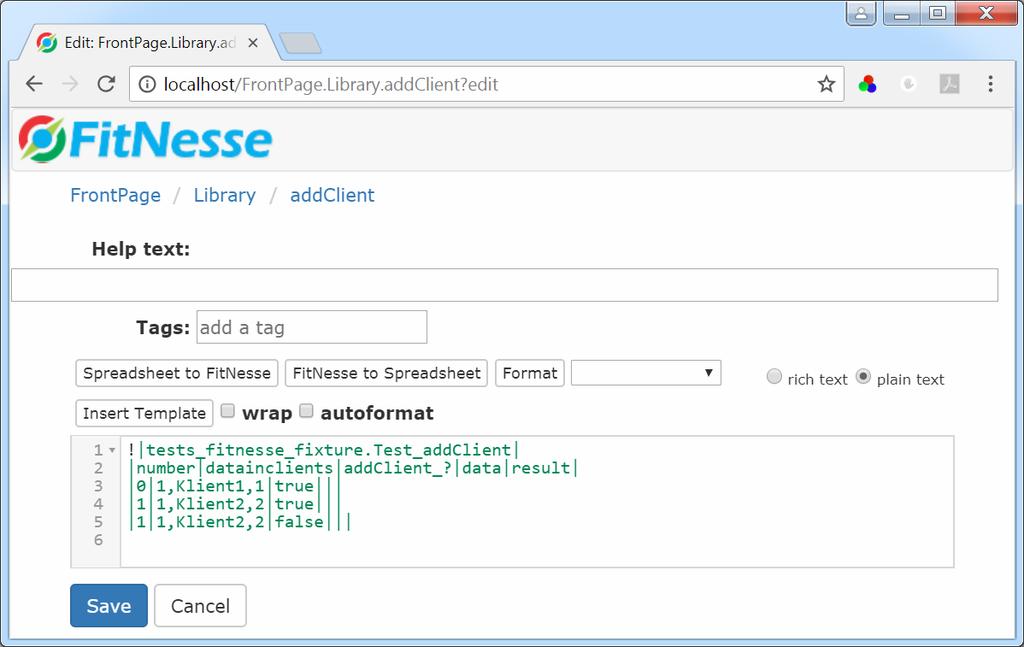Open Chrome three-dot menu
The image size is (1024, 647).
click(991, 84)
